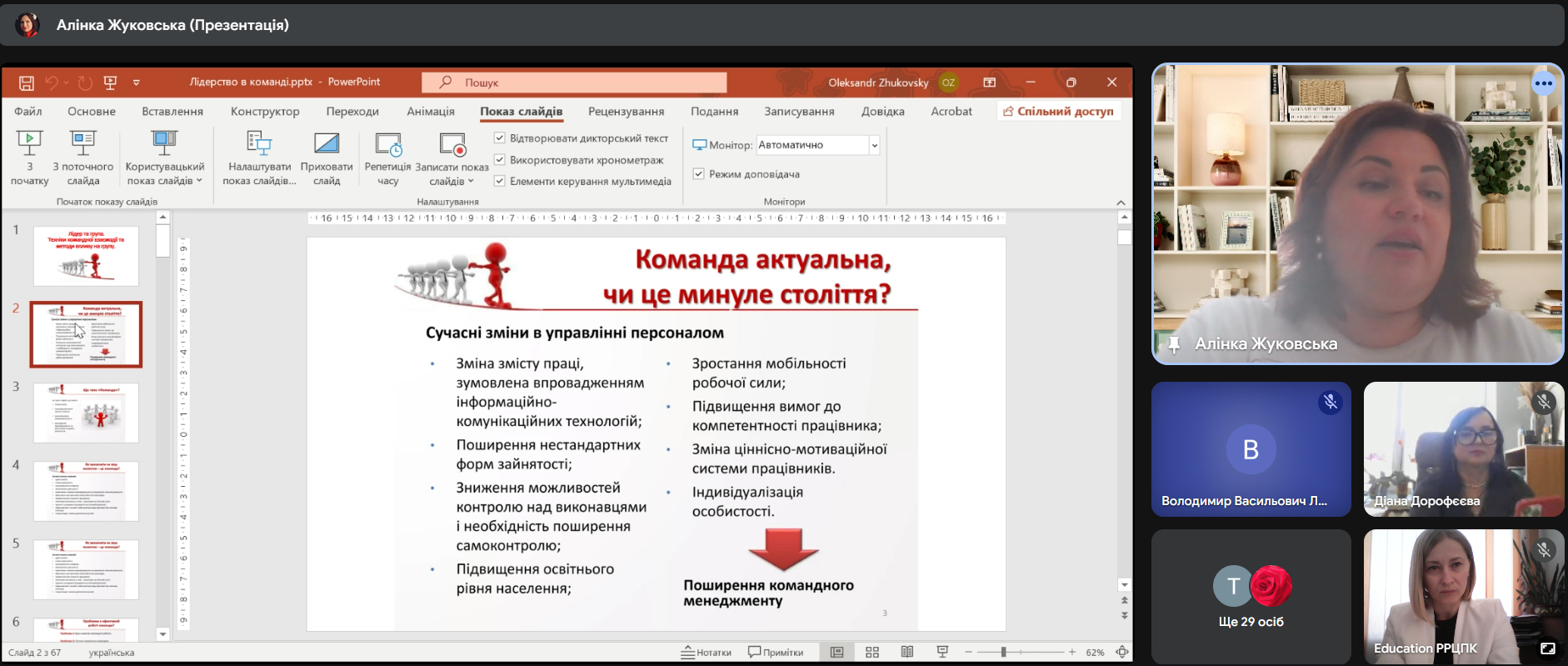Select slide 3 thumbnail in panel
Viewport: 1568px width, 666px height.
(86, 413)
